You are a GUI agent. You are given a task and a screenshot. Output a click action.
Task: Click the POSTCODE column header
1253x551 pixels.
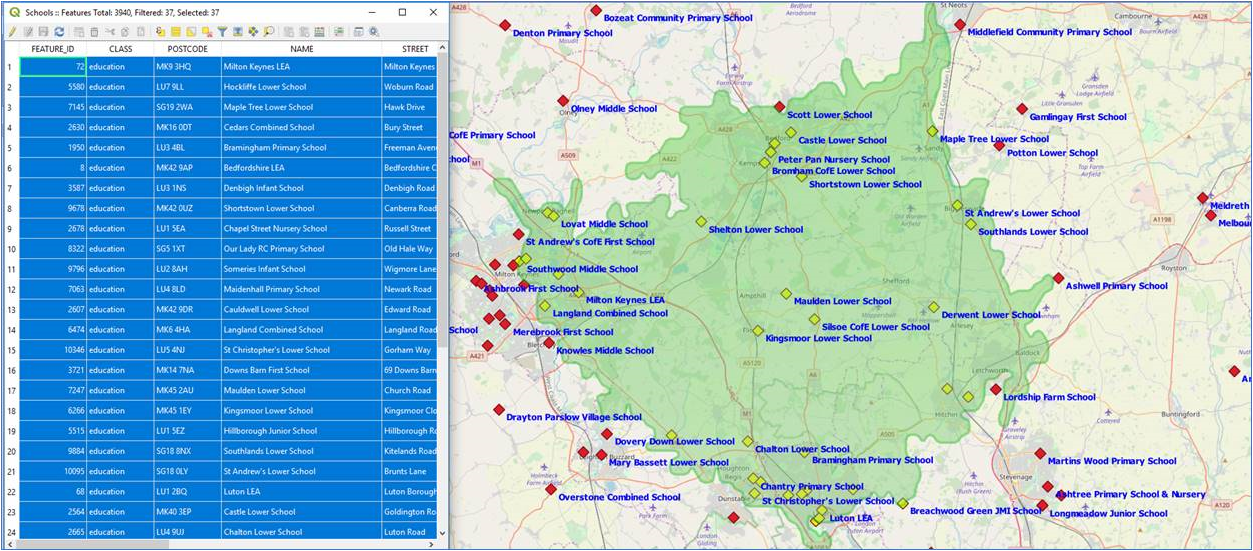(187, 48)
